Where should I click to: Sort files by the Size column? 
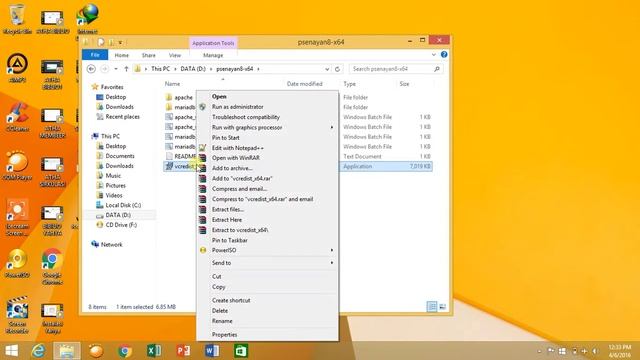click(404, 84)
